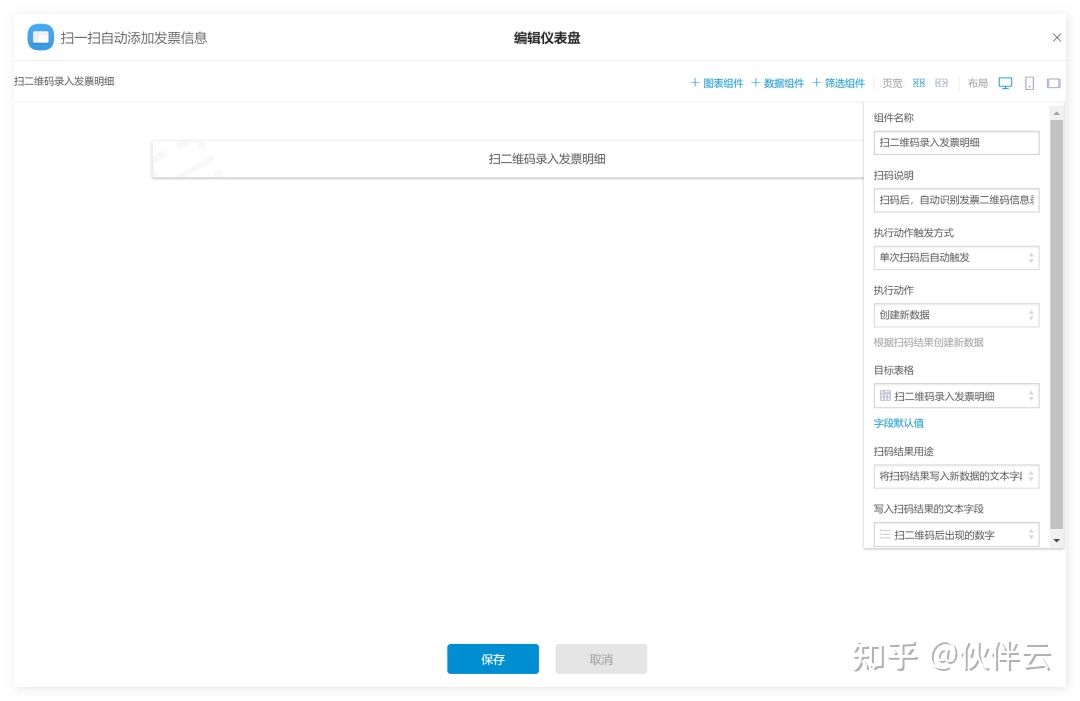Switch to mobile phone layout view
The width and height of the screenshot is (1080, 701).
(x=1029, y=83)
